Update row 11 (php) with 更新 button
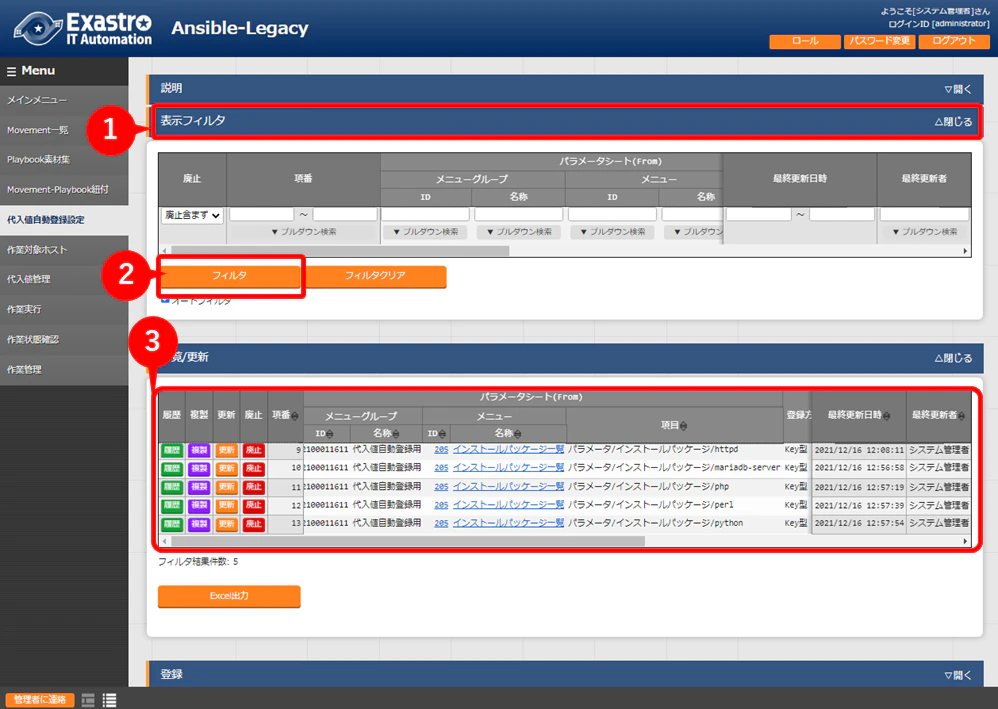The height and width of the screenshot is (709, 998). [227, 487]
